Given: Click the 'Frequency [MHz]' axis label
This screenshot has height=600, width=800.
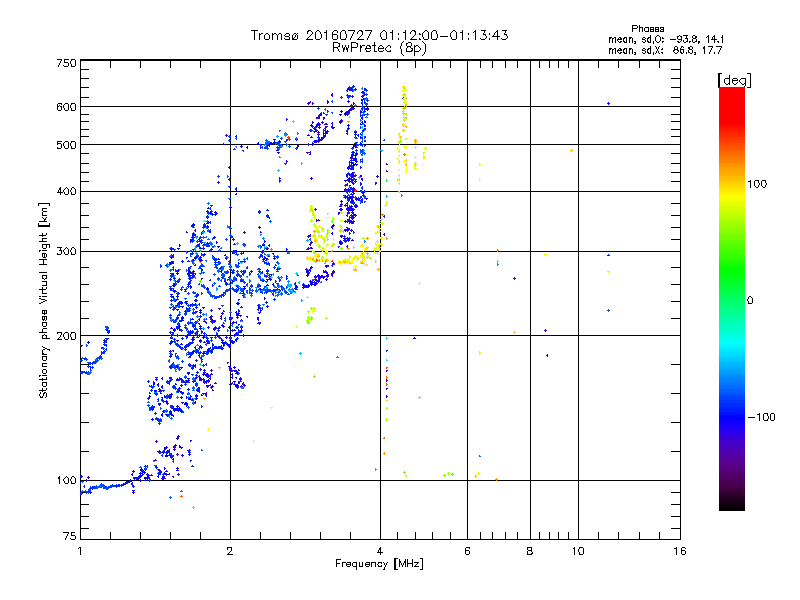Looking at the screenshot, I should [x=379, y=564].
